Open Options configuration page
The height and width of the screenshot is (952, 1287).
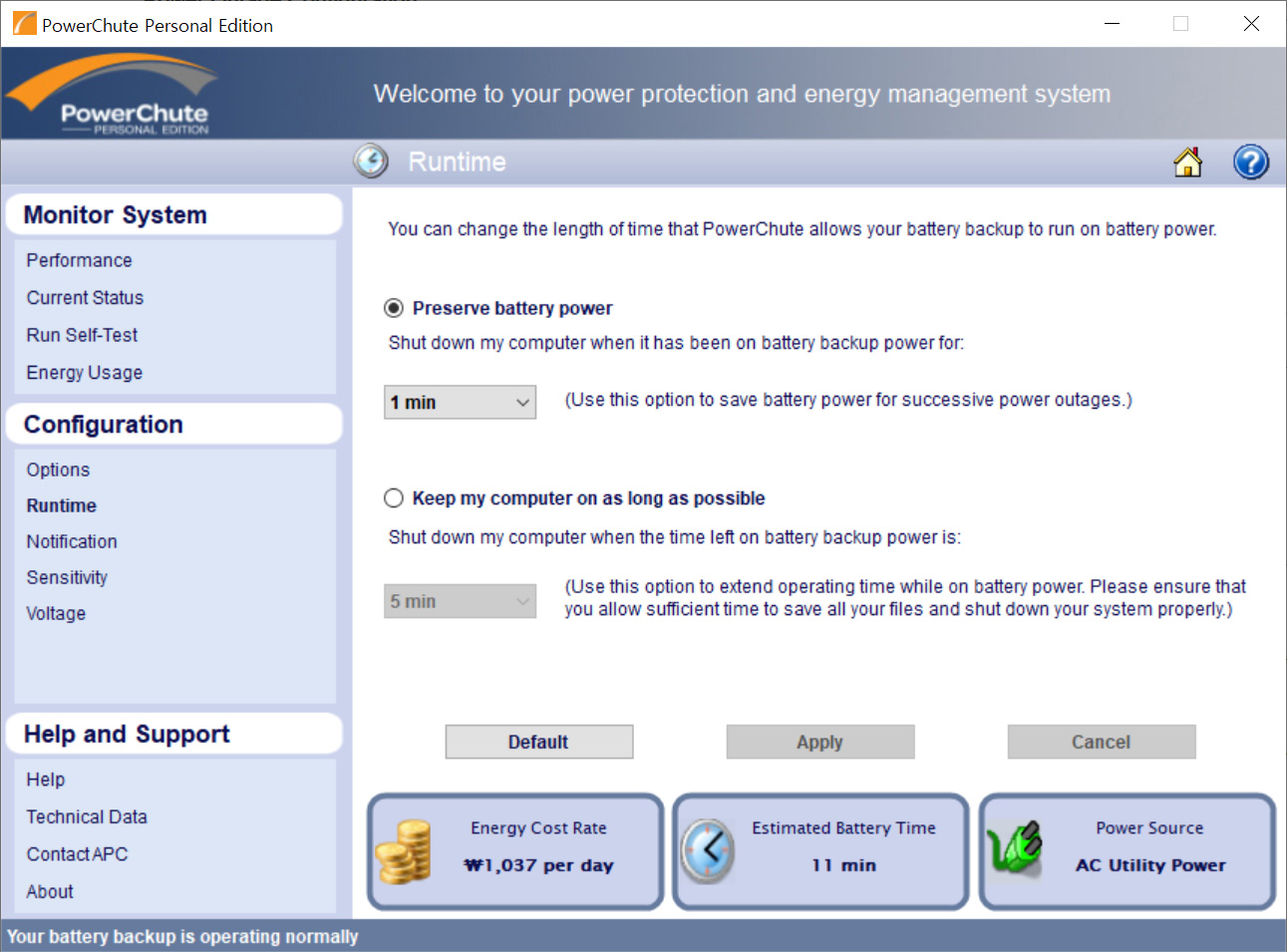point(58,470)
